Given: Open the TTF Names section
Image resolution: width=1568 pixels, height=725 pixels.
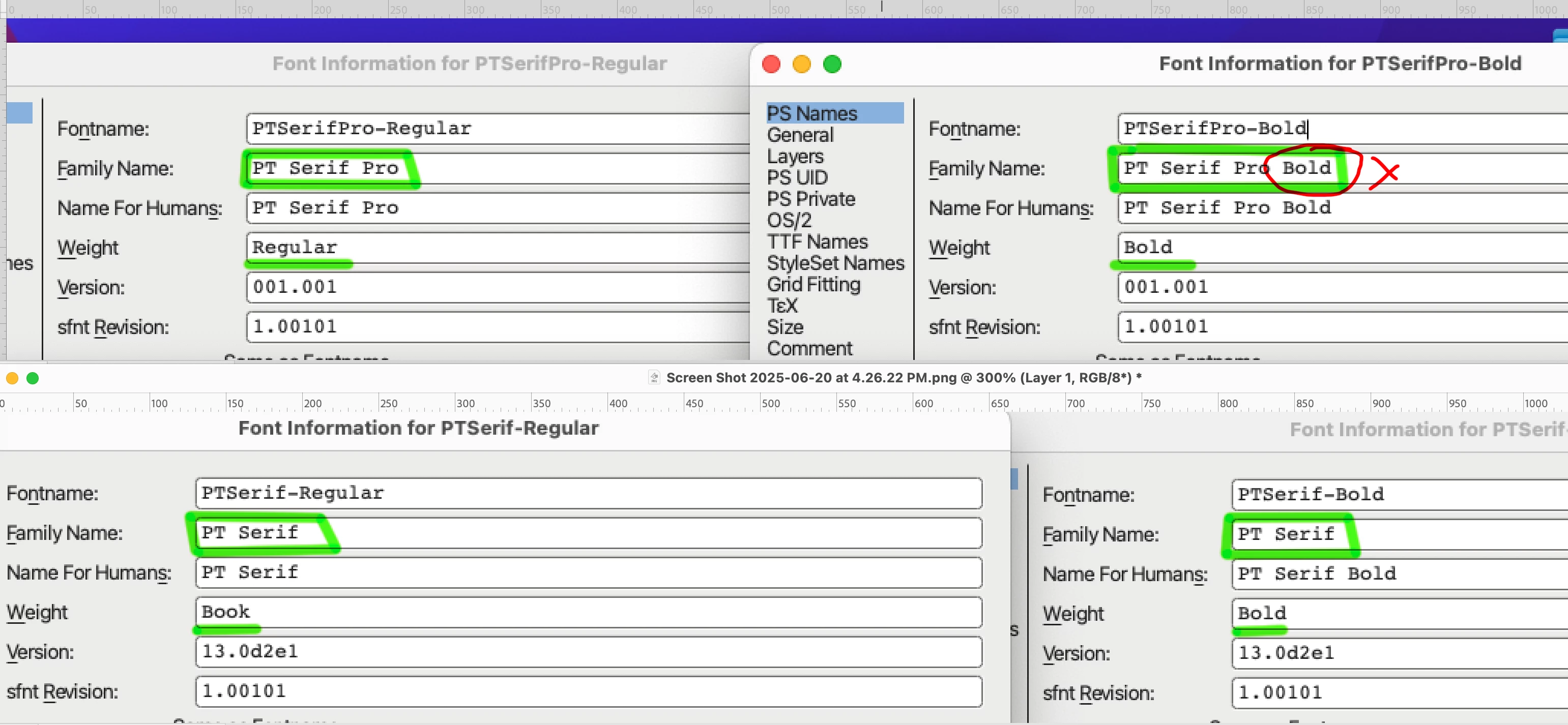Looking at the screenshot, I should [817, 241].
